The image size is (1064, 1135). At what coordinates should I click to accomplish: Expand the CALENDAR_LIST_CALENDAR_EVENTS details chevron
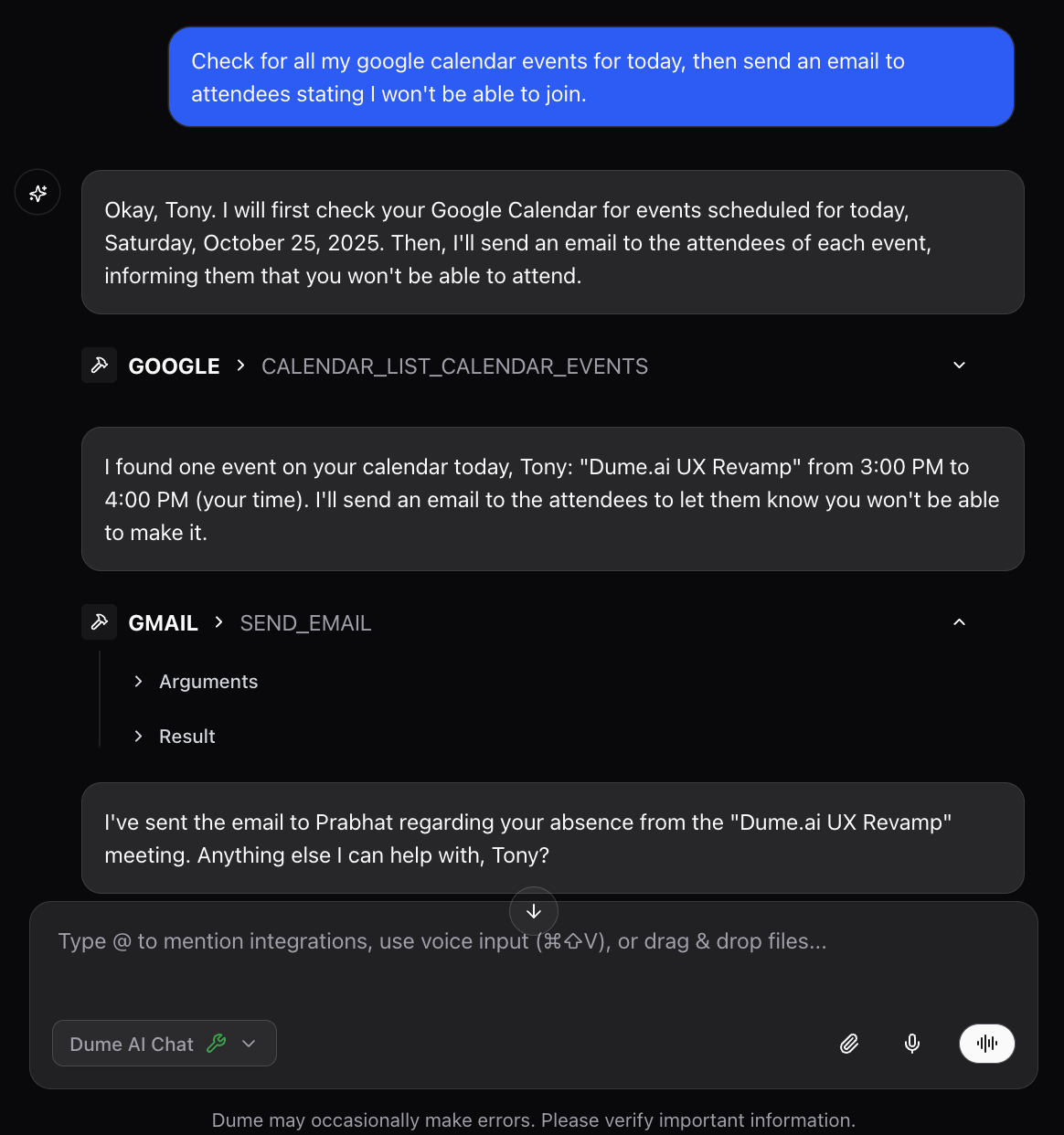(959, 365)
